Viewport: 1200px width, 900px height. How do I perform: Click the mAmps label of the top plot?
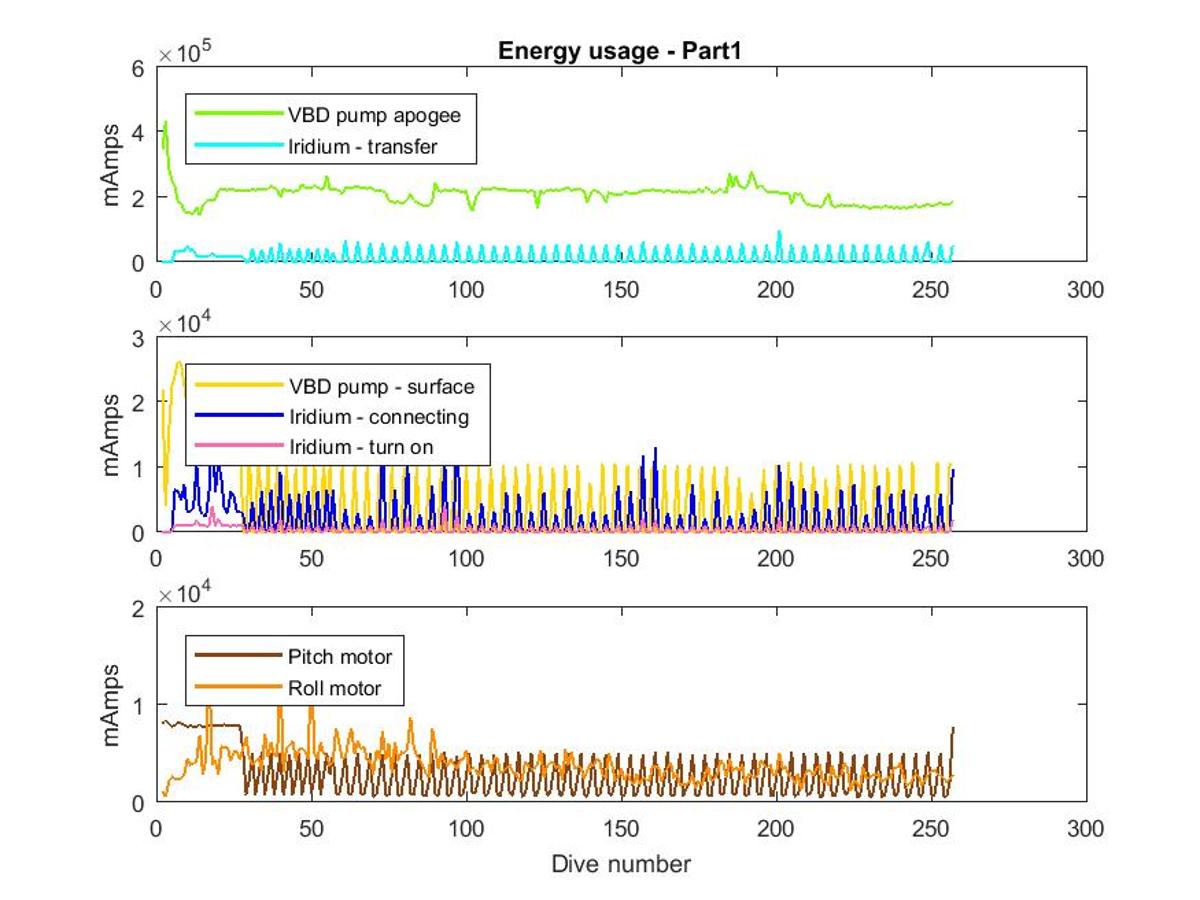pyautogui.click(x=114, y=164)
